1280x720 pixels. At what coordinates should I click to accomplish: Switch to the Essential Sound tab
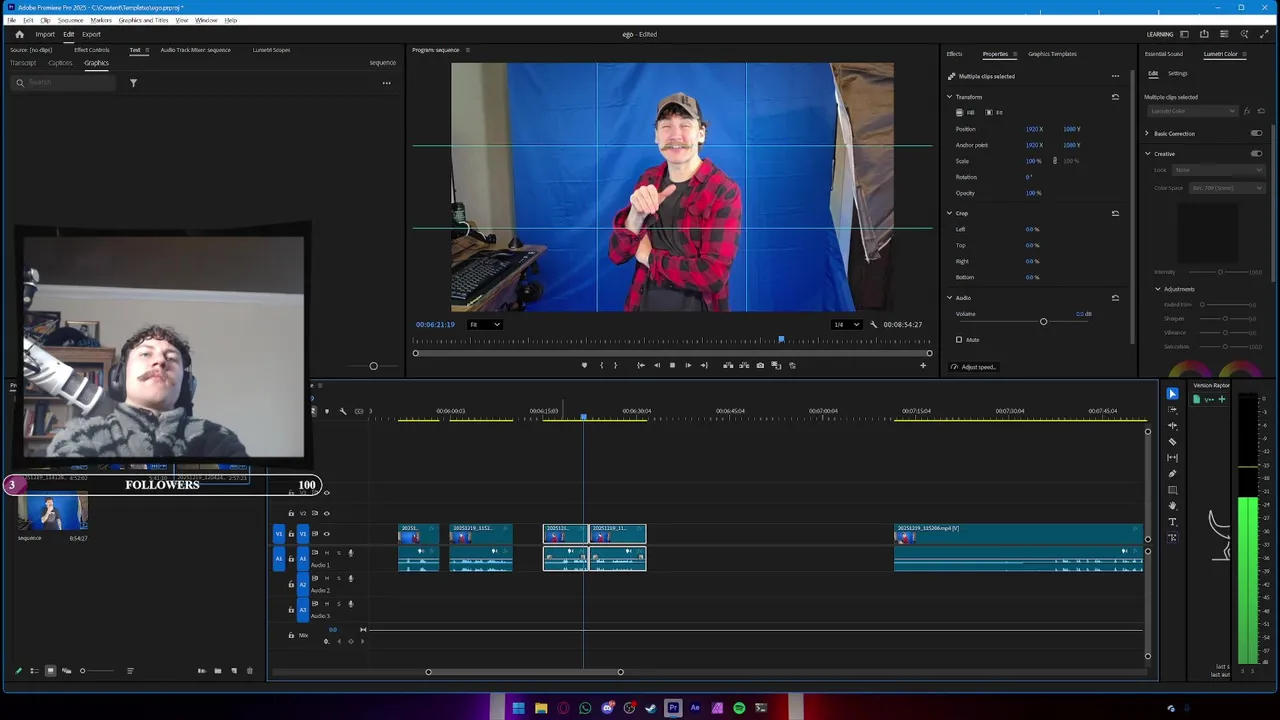tap(1164, 54)
